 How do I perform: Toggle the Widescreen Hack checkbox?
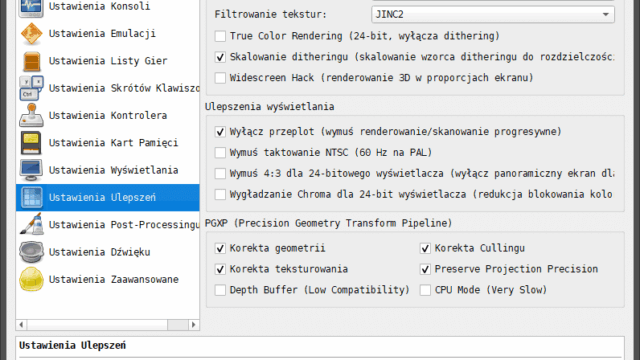click(220, 78)
